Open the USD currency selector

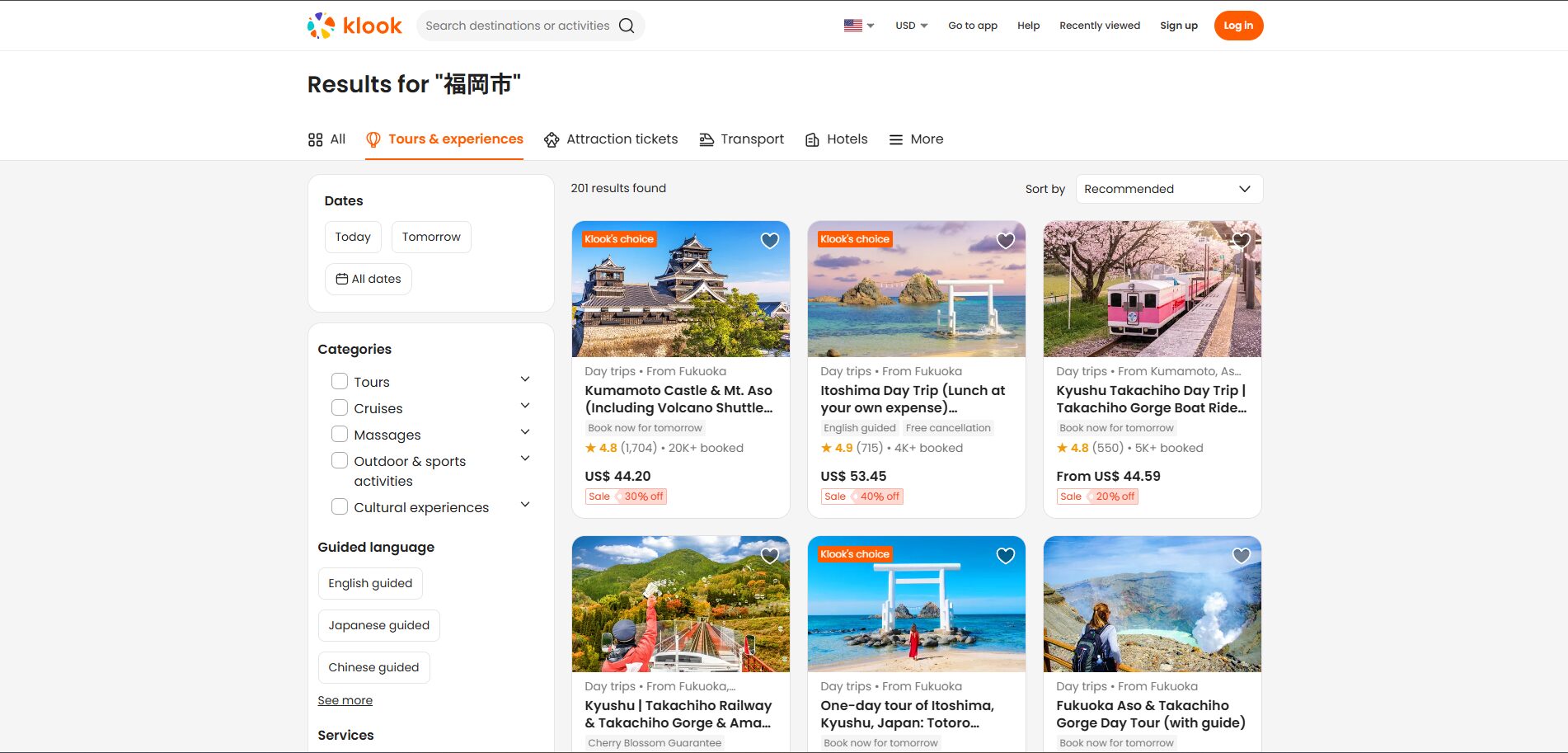point(911,26)
